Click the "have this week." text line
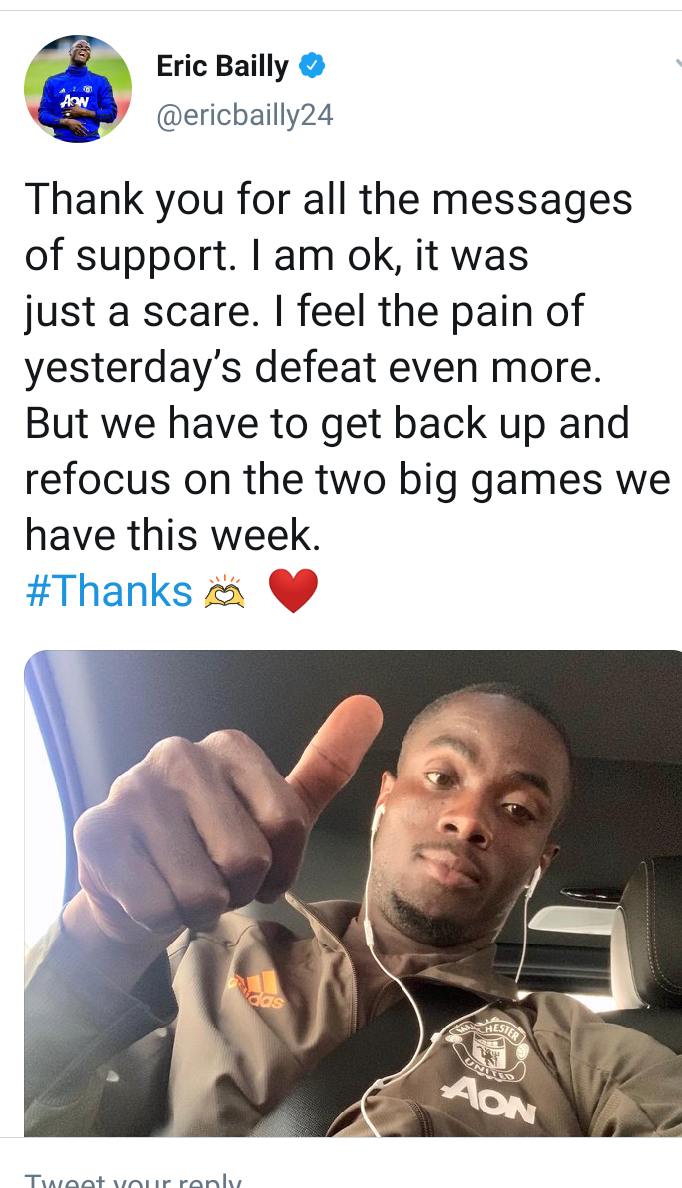The image size is (682, 1188). [174, 535]
